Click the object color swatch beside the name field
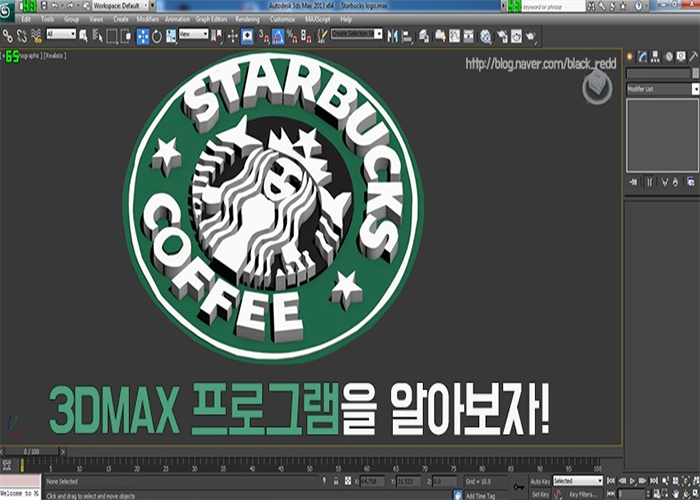Image resolution: width=700 pixels, height=500 pixels. [696, 73]
